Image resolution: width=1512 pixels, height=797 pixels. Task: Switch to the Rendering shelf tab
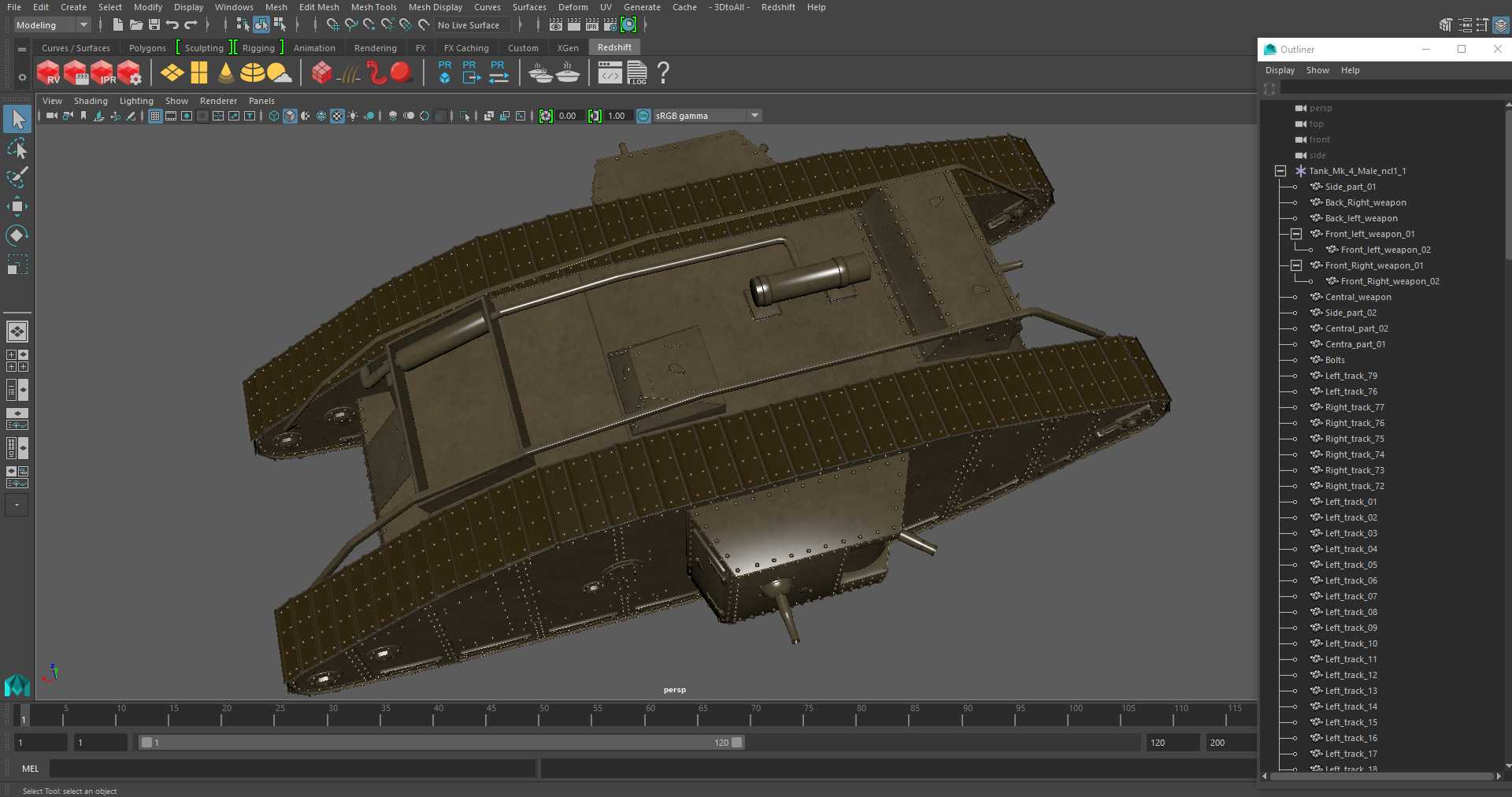point(376,48)
